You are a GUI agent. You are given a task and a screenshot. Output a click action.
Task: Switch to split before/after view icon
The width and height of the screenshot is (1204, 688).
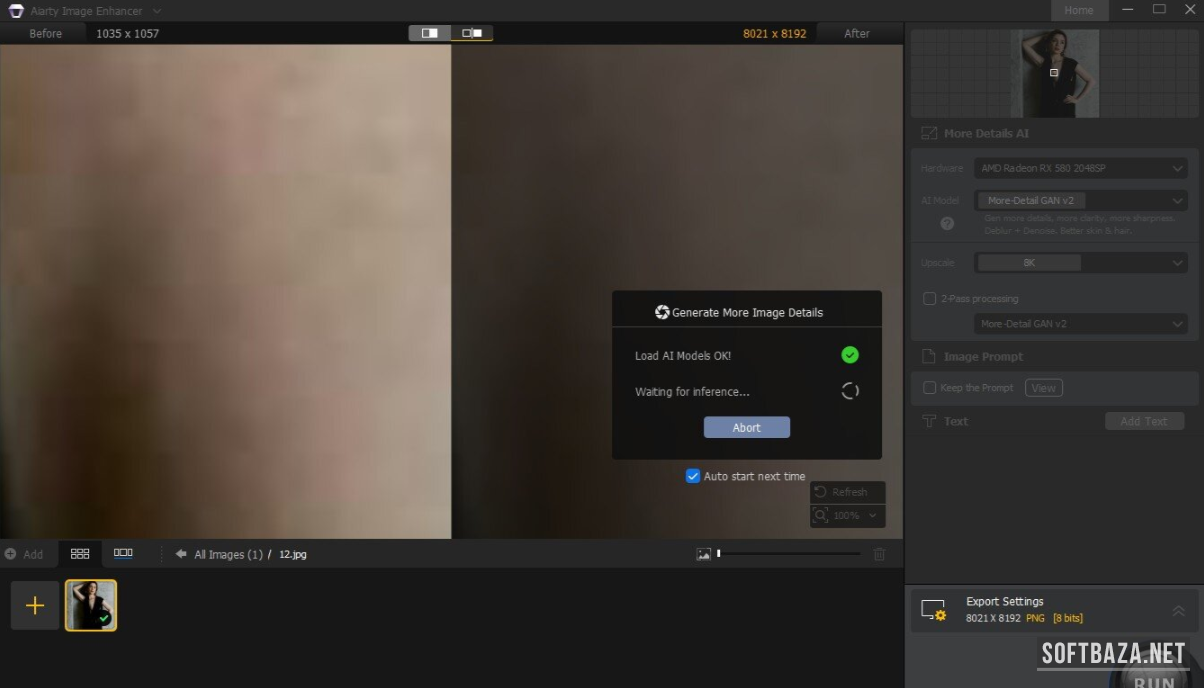430,33
